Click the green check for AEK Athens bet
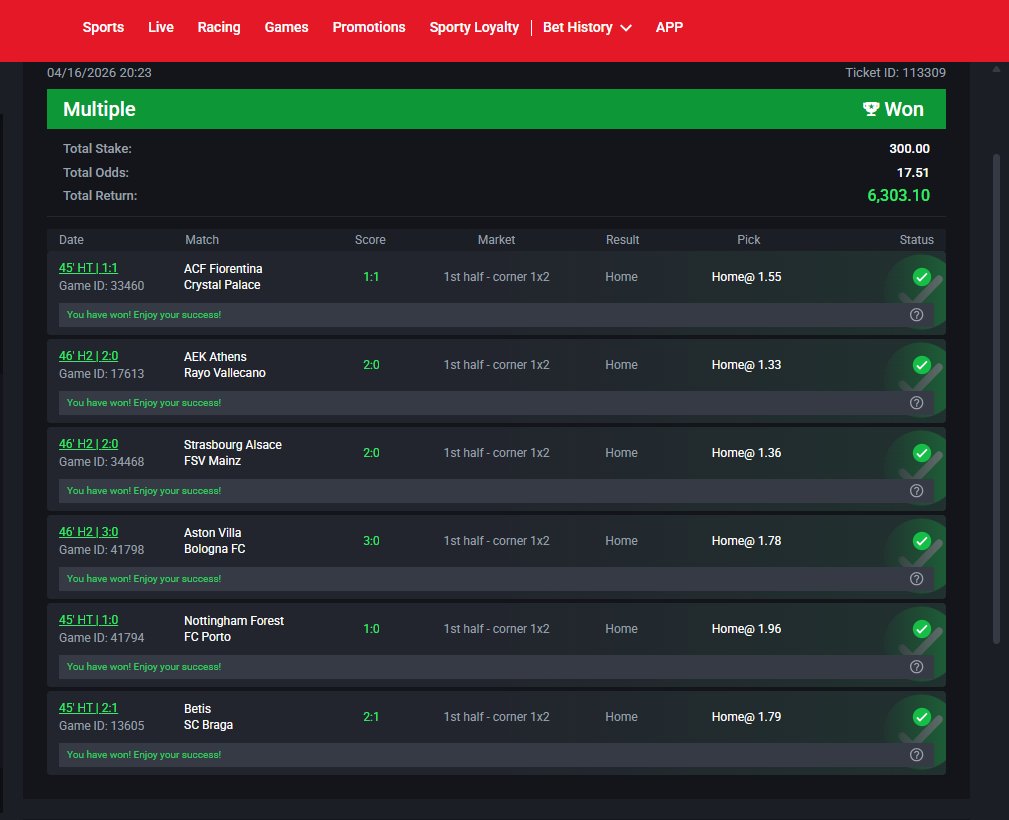Viewport: 1009px width, 820px height. point(921,365)
